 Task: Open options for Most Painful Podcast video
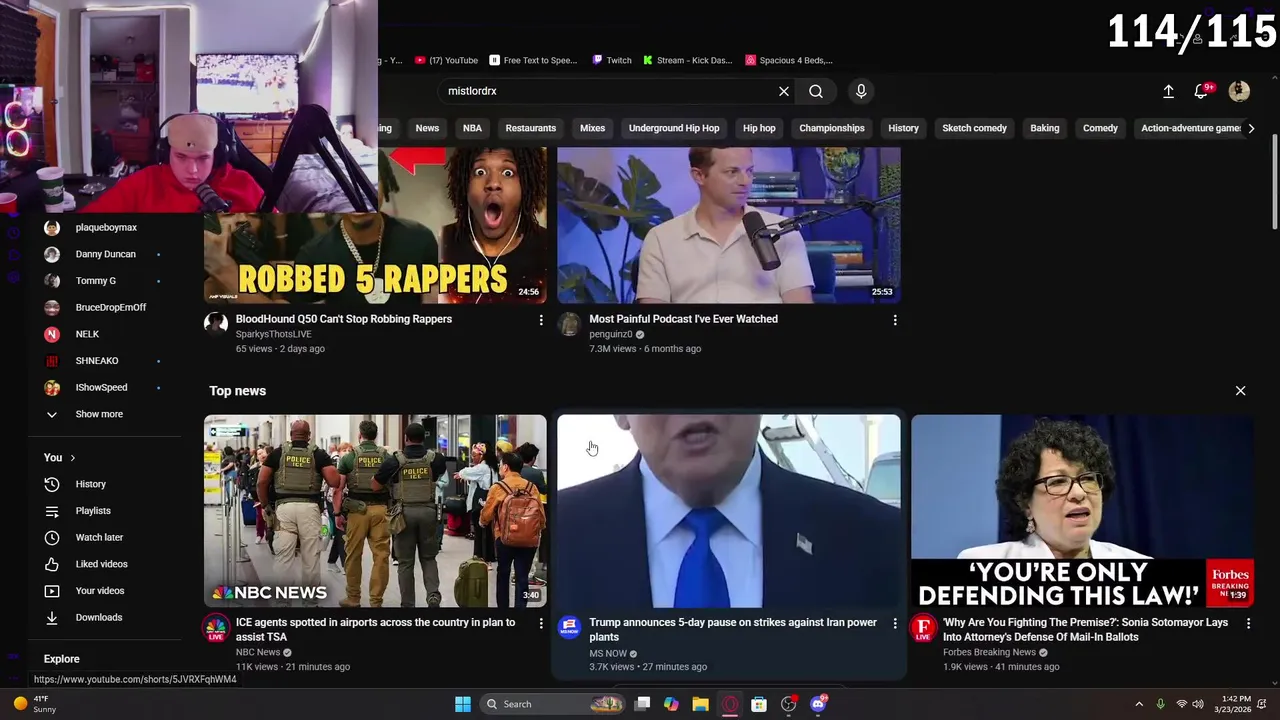pos(895,320)
